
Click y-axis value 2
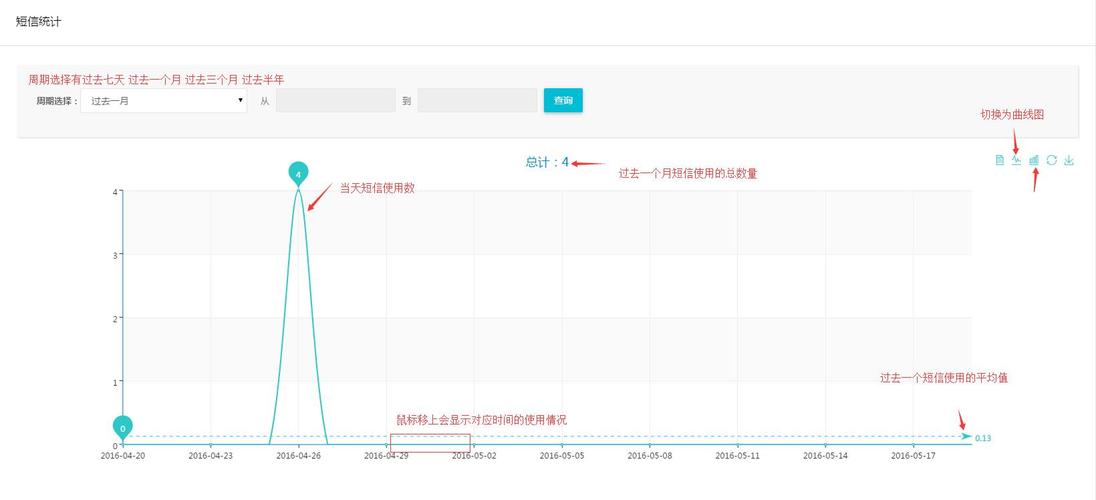click(x=115, y=318)
